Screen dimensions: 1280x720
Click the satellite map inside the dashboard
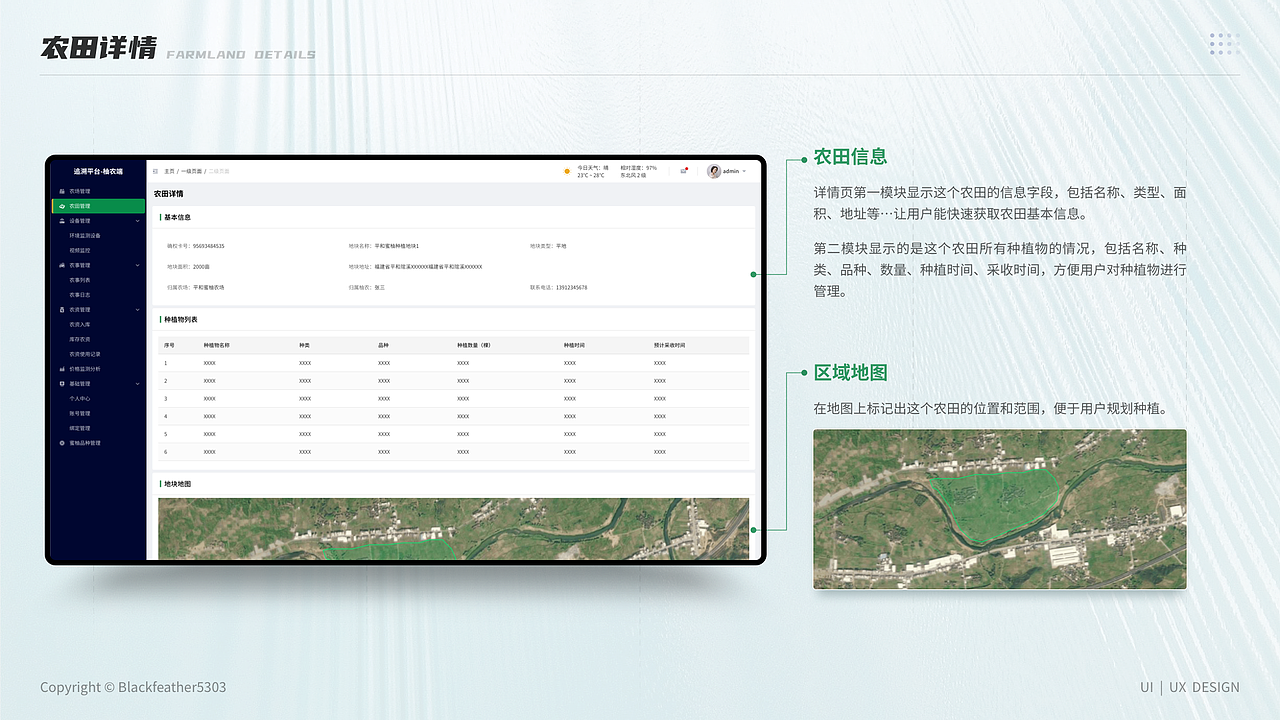(453, 529)
